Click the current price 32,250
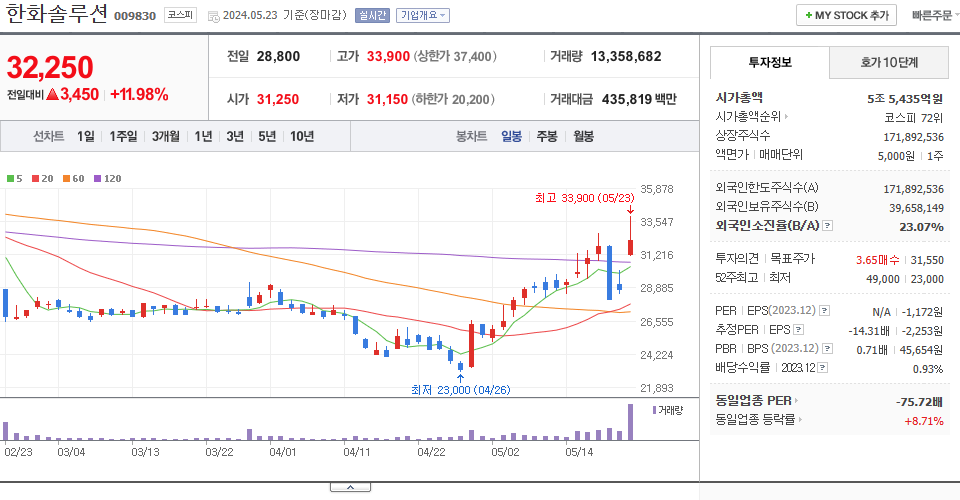The image size is (960, 500). [x=50, y=67]
